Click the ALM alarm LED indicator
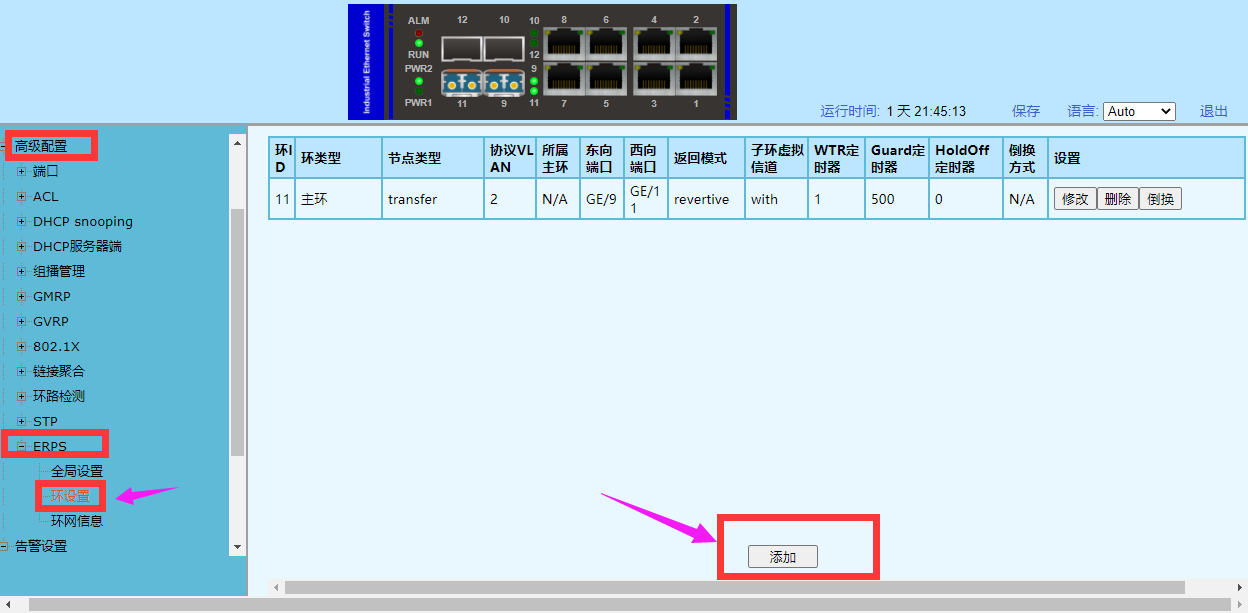This screenshot has height=613, width=1248. click(418, 32)
